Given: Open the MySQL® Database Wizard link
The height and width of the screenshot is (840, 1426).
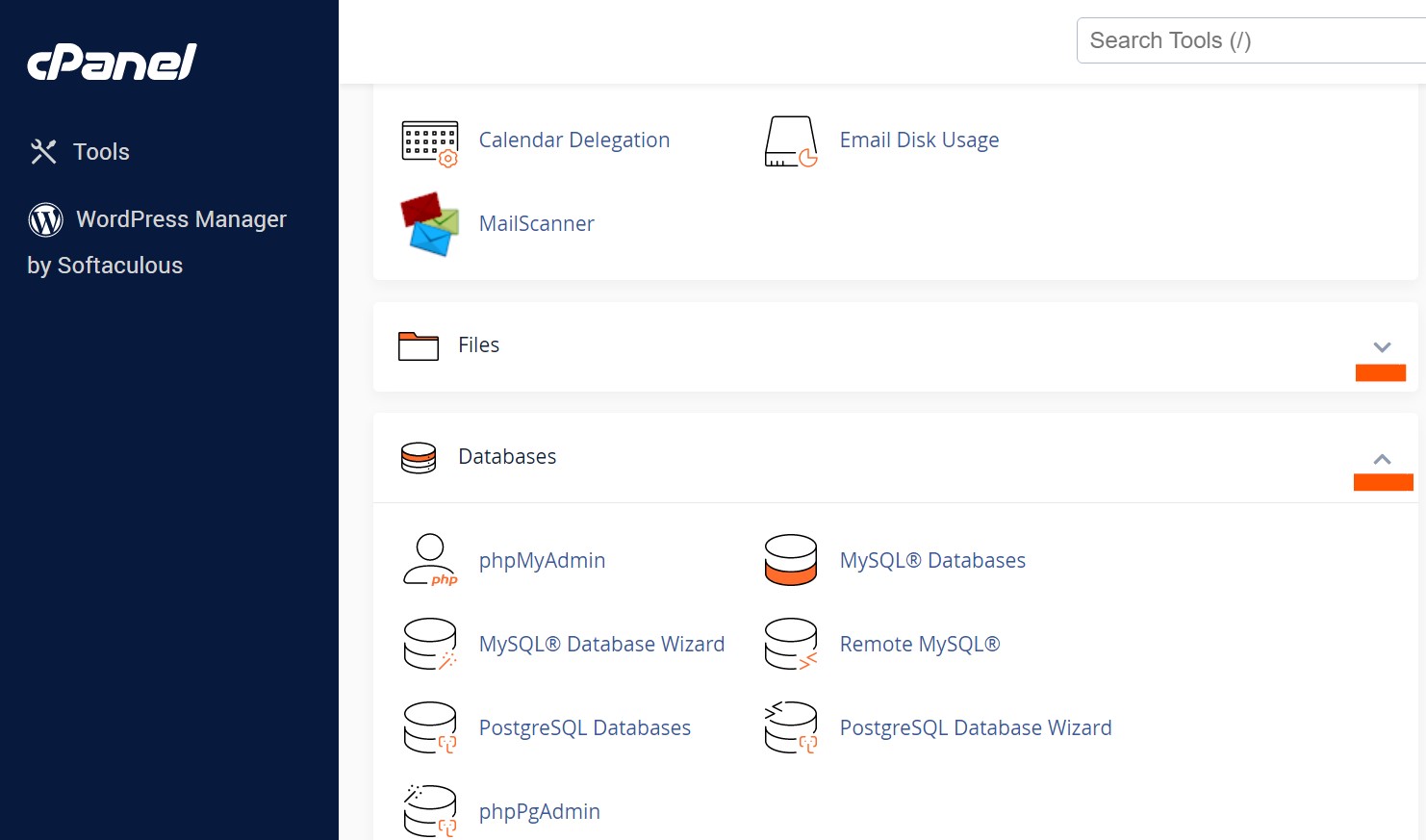Looking at the screenshot, I should 601,645.
